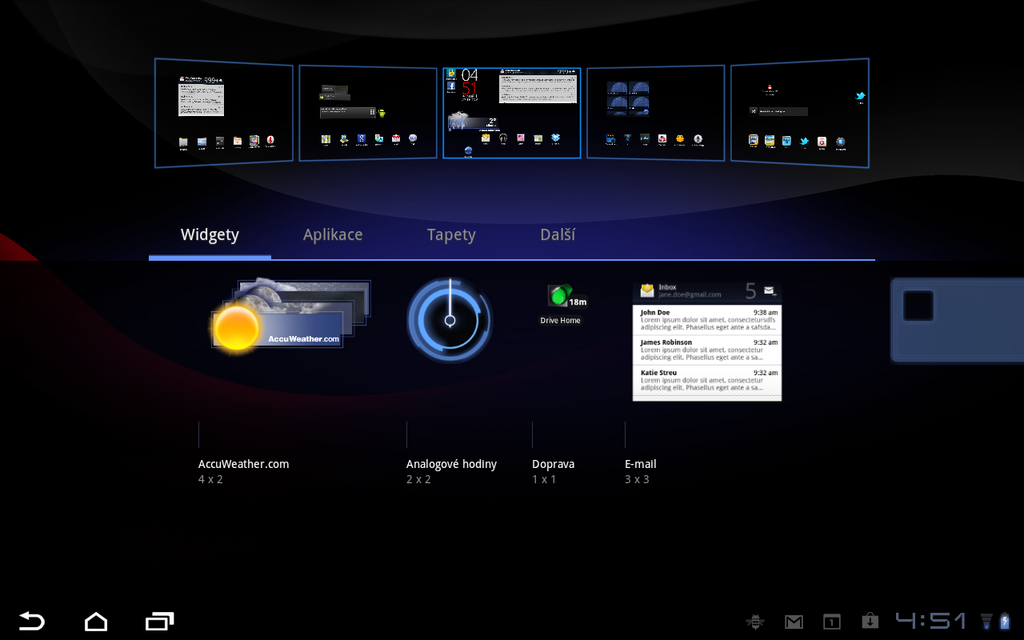Viewport: 1024px width, 640px height.
Task: Open the Recent apps switcher
Action: tap(160, 621)
